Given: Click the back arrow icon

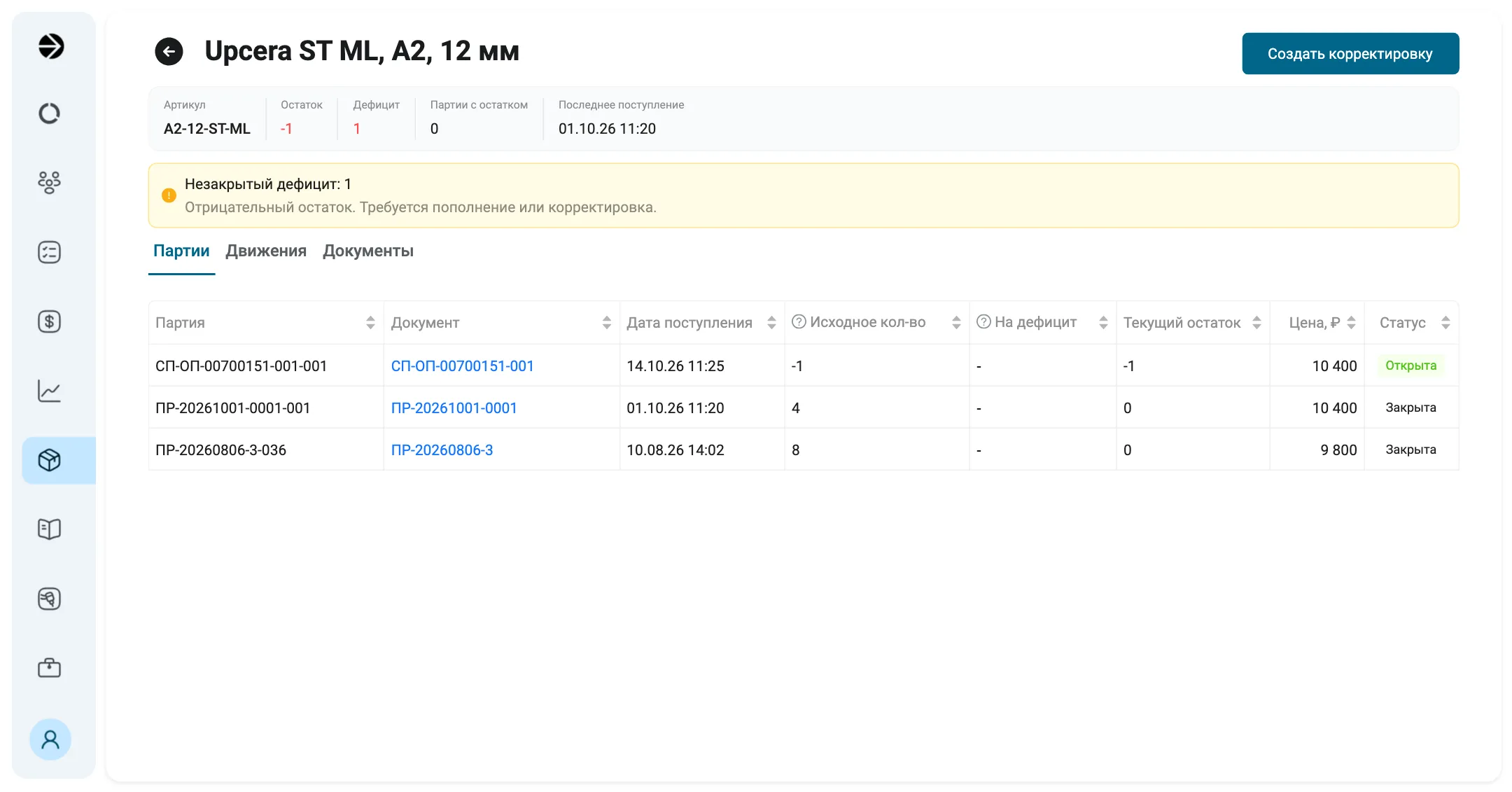Looking at the screenshot, I should 169,51.
